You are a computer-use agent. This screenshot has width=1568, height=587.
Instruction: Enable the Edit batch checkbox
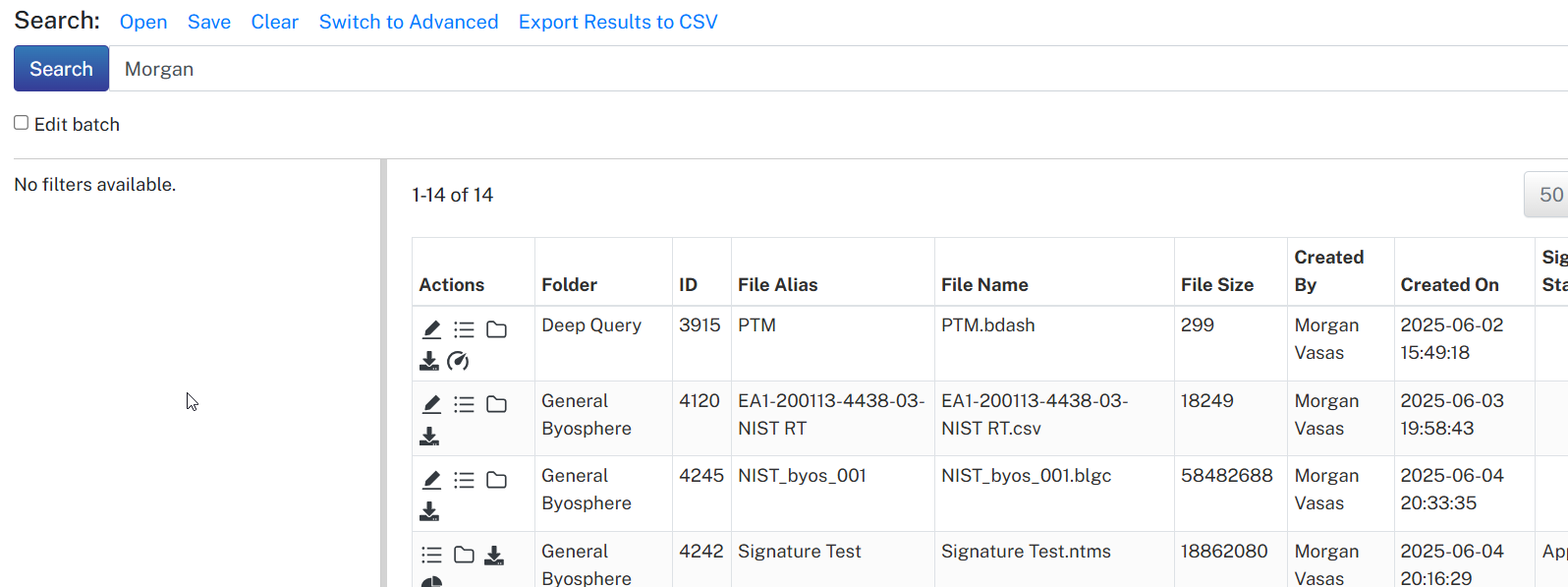pos(21,123)
